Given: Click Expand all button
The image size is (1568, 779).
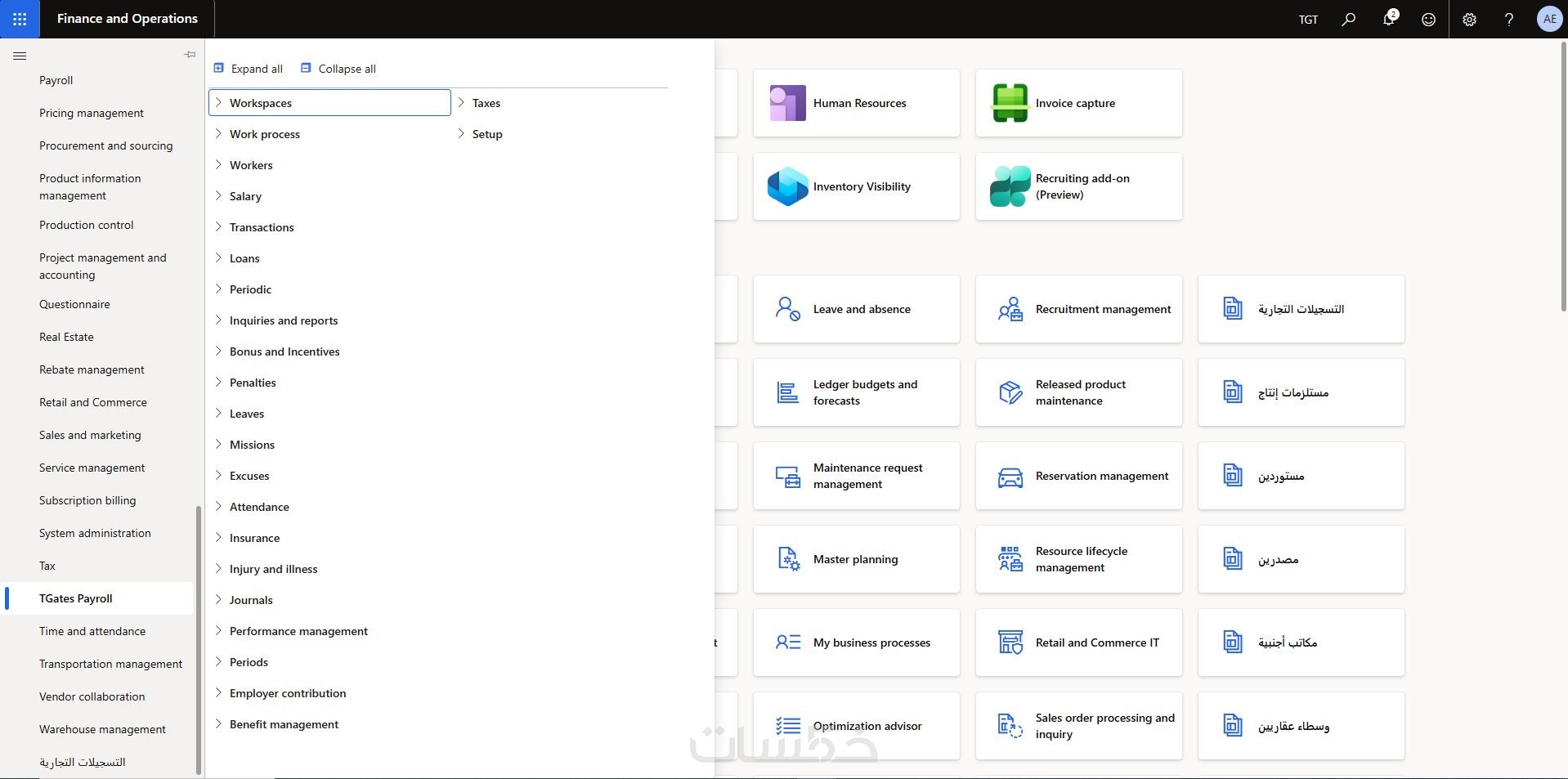Looking at the screenshot, I should (x=248, y=69).
